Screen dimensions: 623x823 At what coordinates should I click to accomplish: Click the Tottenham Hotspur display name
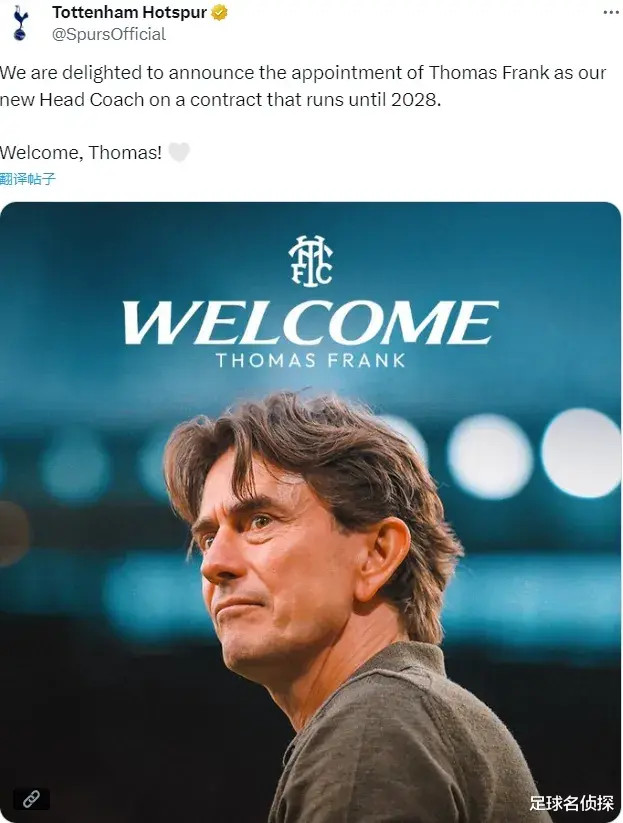coord(129,13)
